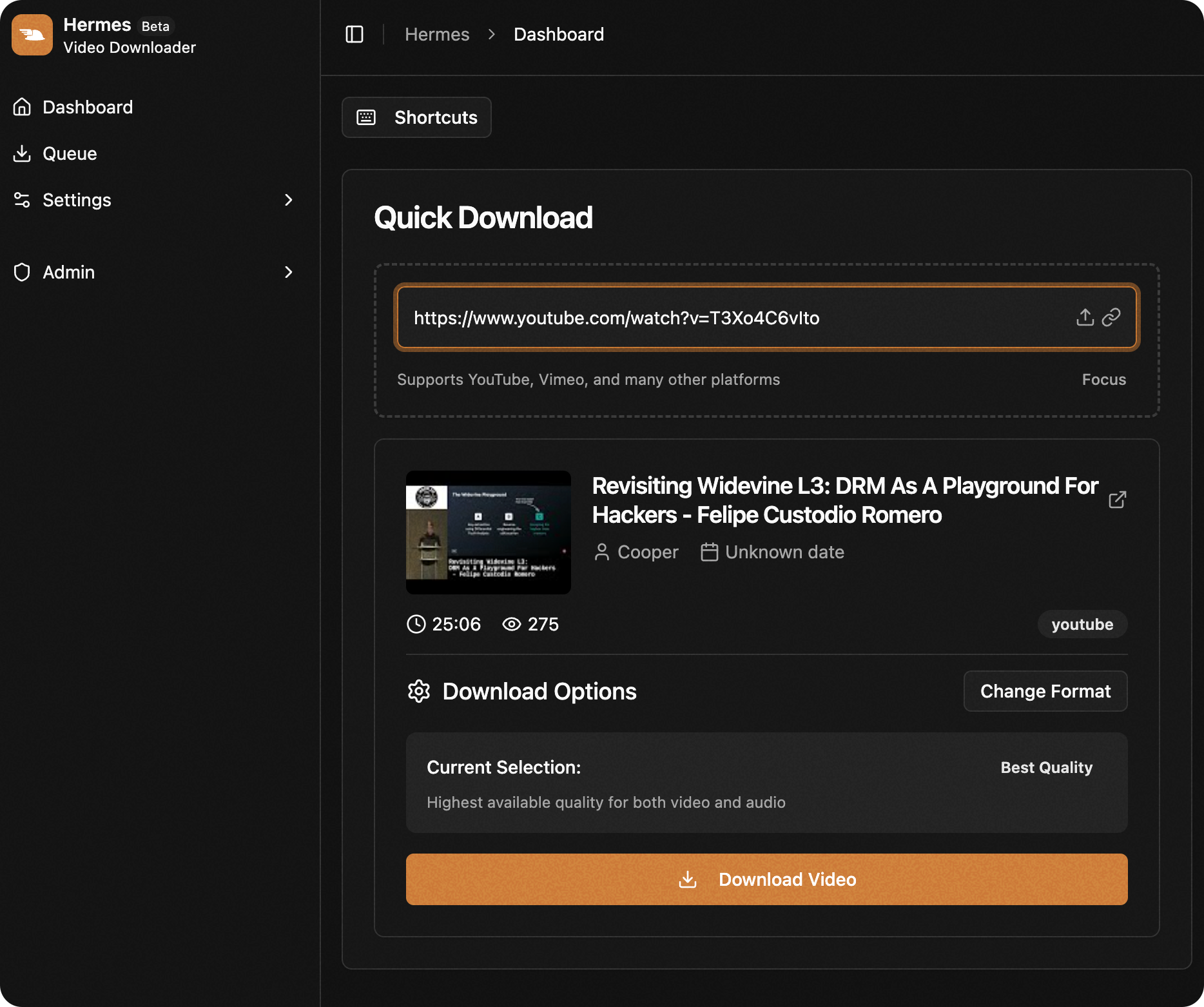Toggle the sidebar panel icon
This screenshot has width=1204, height=1007.
point(354,34)
